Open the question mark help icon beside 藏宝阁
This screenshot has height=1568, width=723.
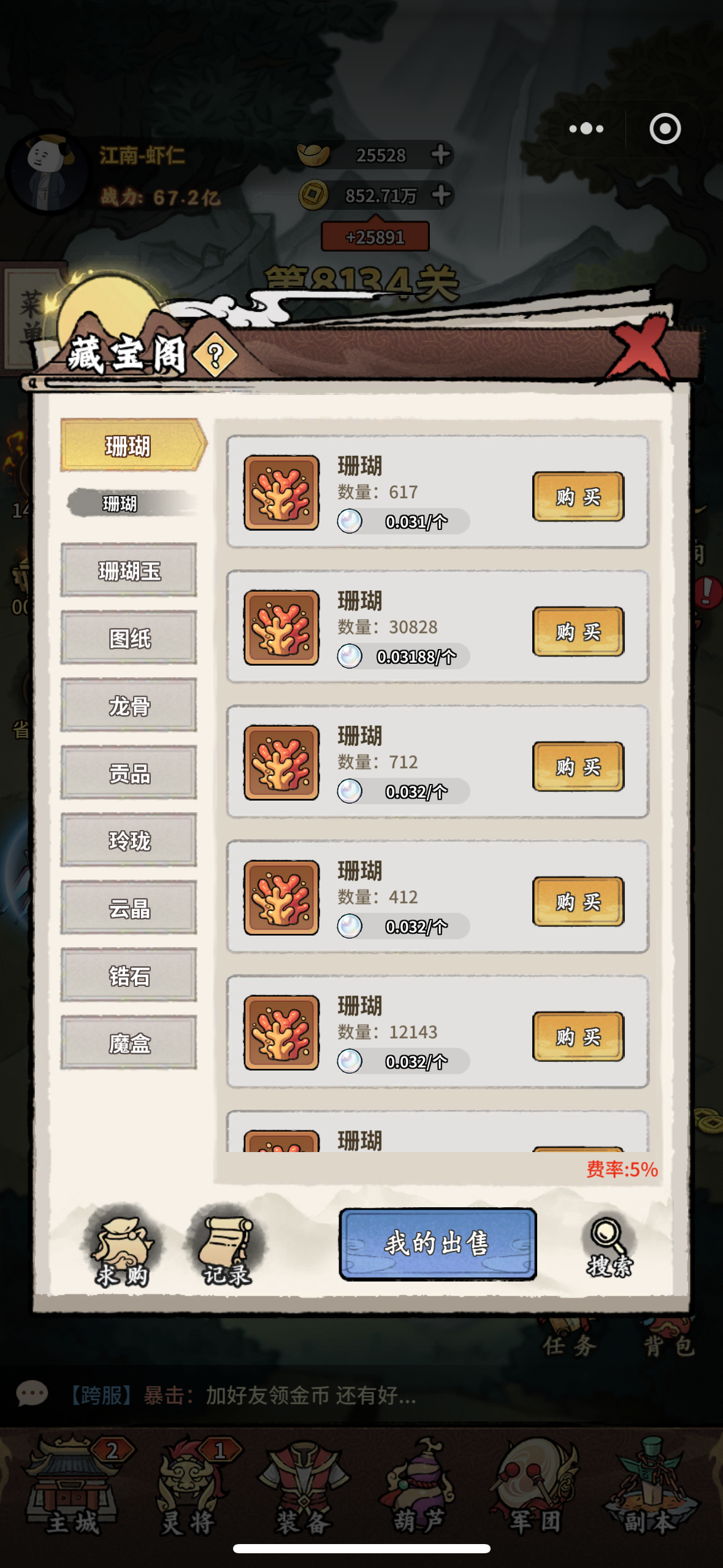[215, 355]
